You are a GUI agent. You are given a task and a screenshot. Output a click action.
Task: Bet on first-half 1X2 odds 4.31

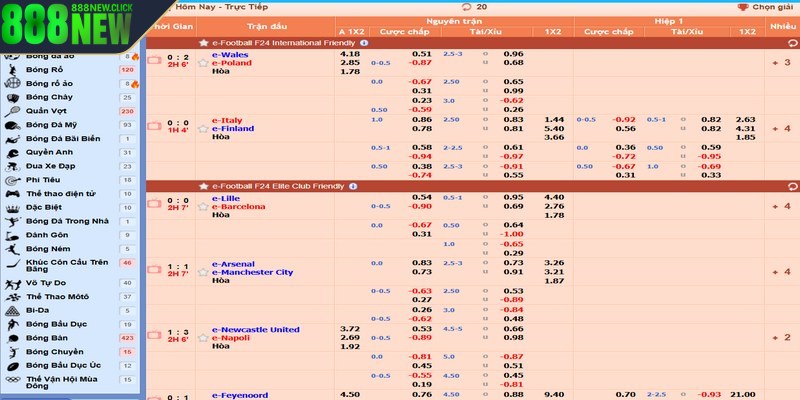(x=745, y=129)
